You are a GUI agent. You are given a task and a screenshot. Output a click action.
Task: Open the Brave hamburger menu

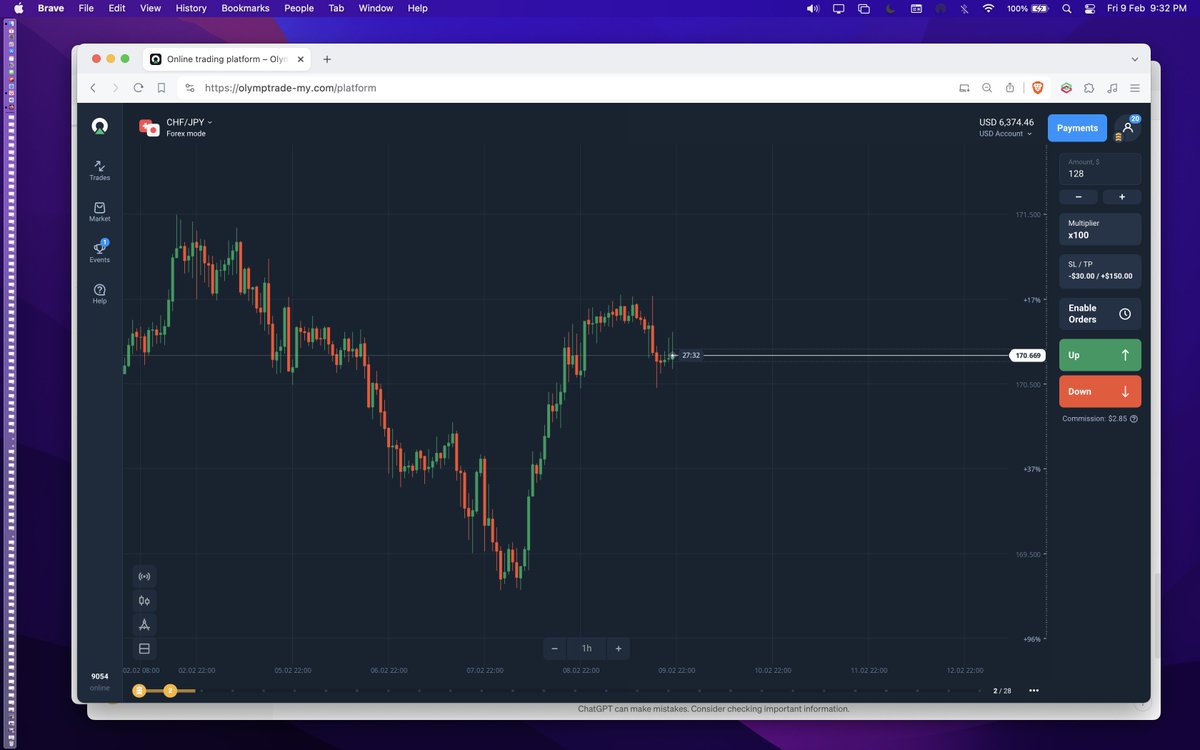point(1135,88)
